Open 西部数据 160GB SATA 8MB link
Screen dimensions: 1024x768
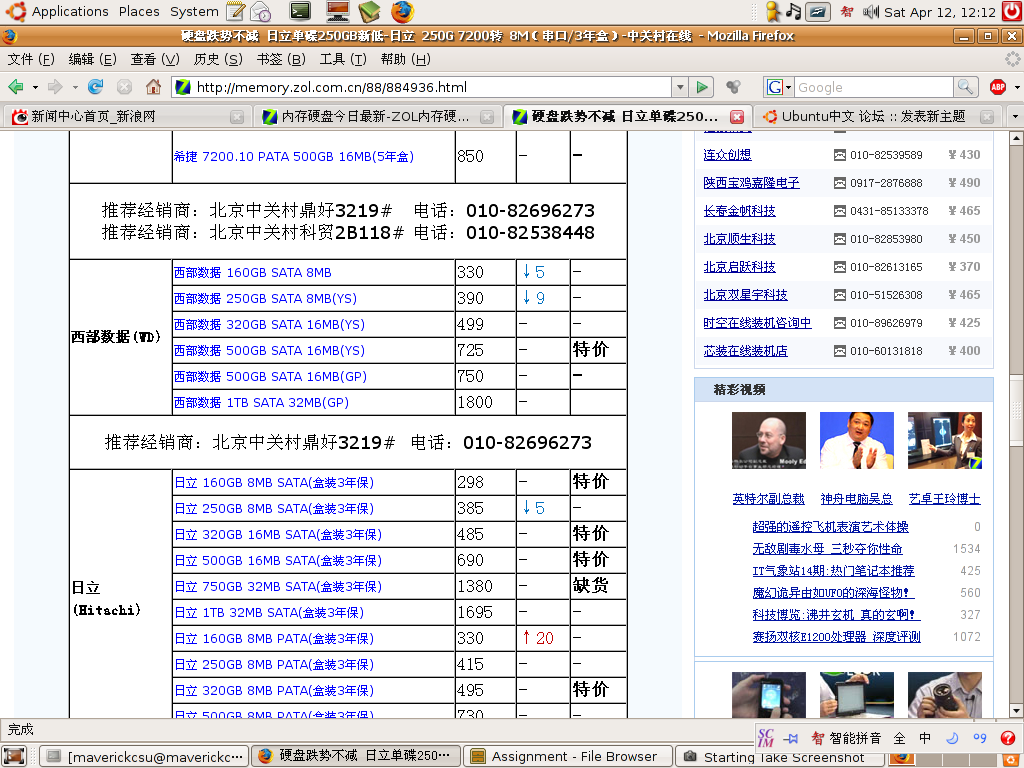point(253,272)
